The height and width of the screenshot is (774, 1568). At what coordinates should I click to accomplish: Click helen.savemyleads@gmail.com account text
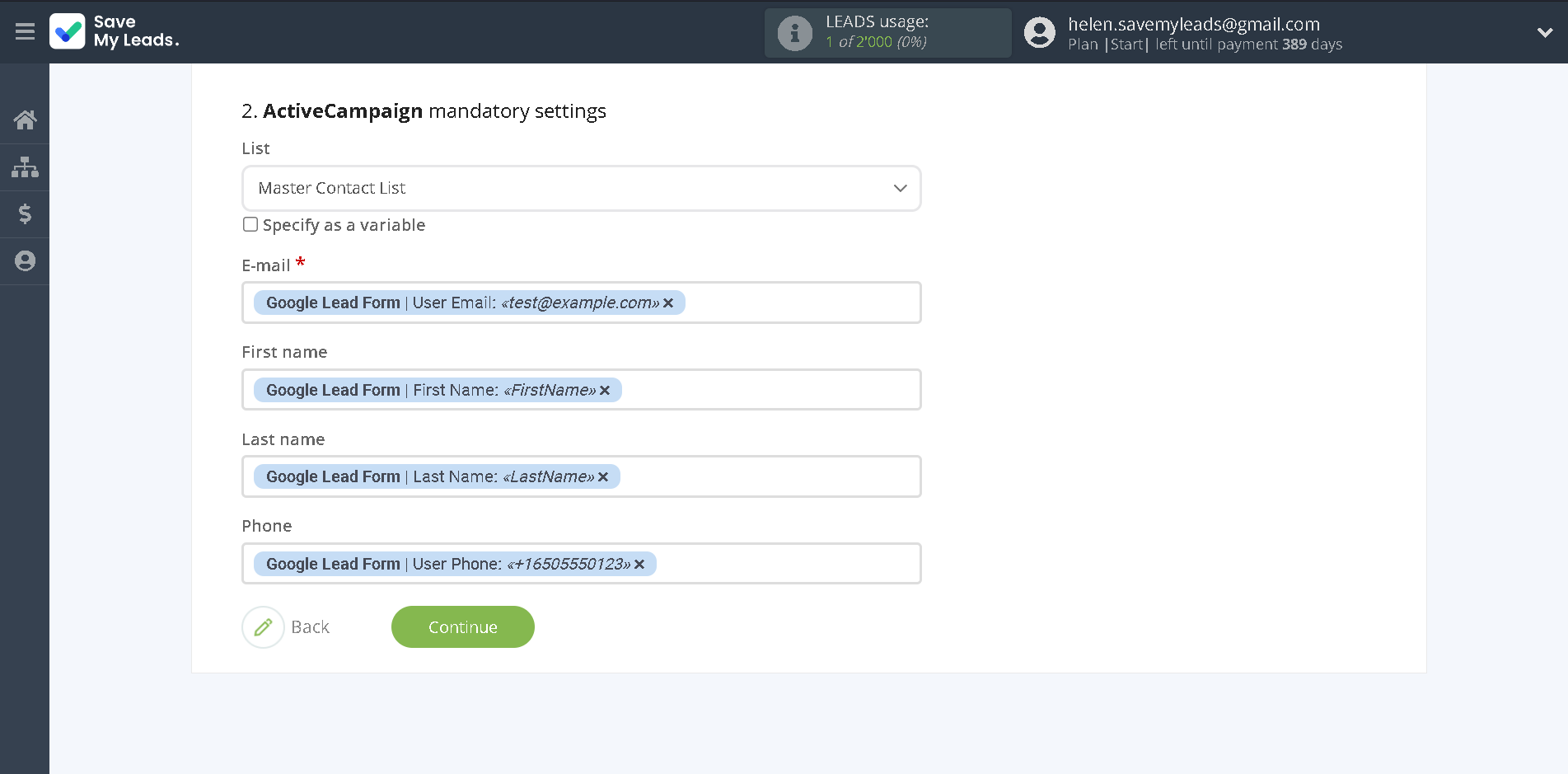(1194, 24)
